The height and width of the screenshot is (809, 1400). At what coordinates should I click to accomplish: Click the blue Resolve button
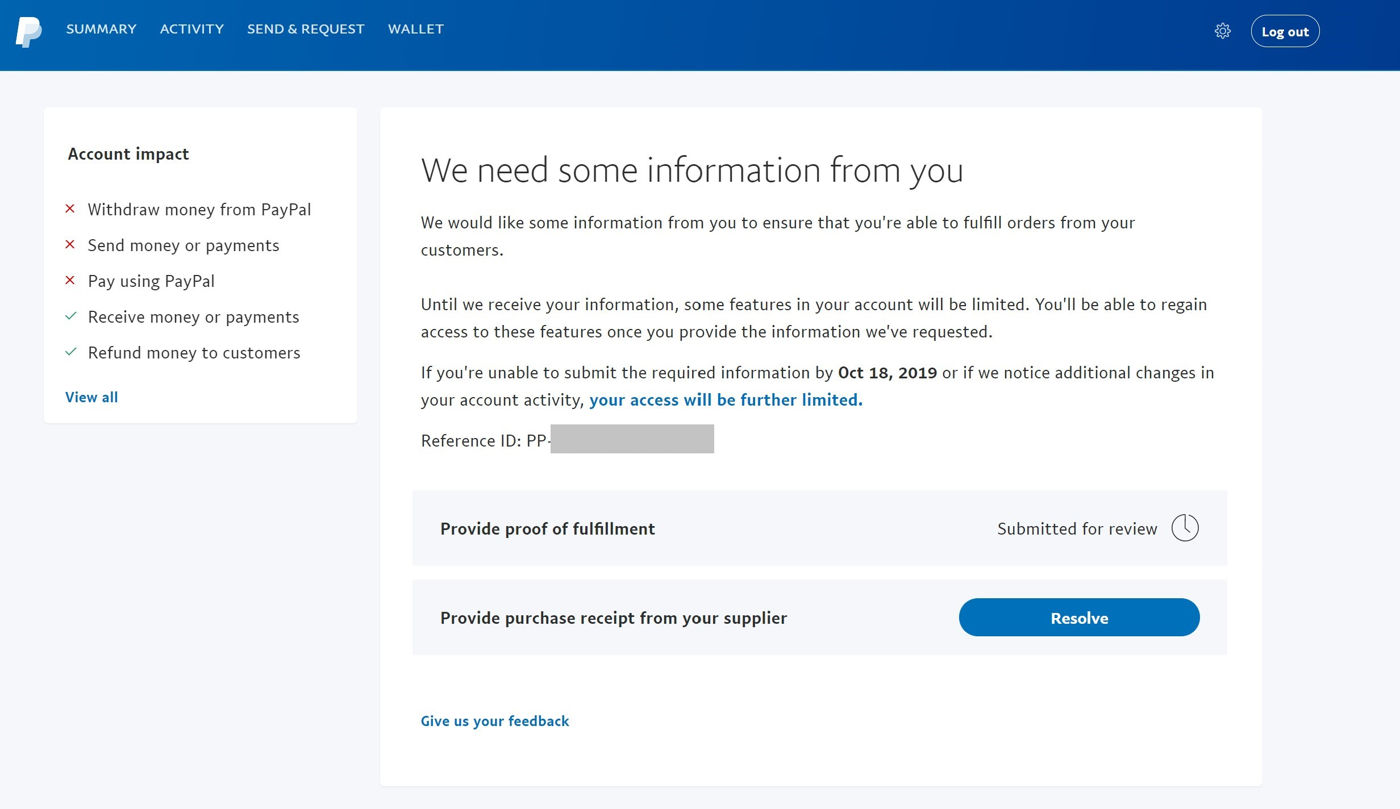point(1079,618)
